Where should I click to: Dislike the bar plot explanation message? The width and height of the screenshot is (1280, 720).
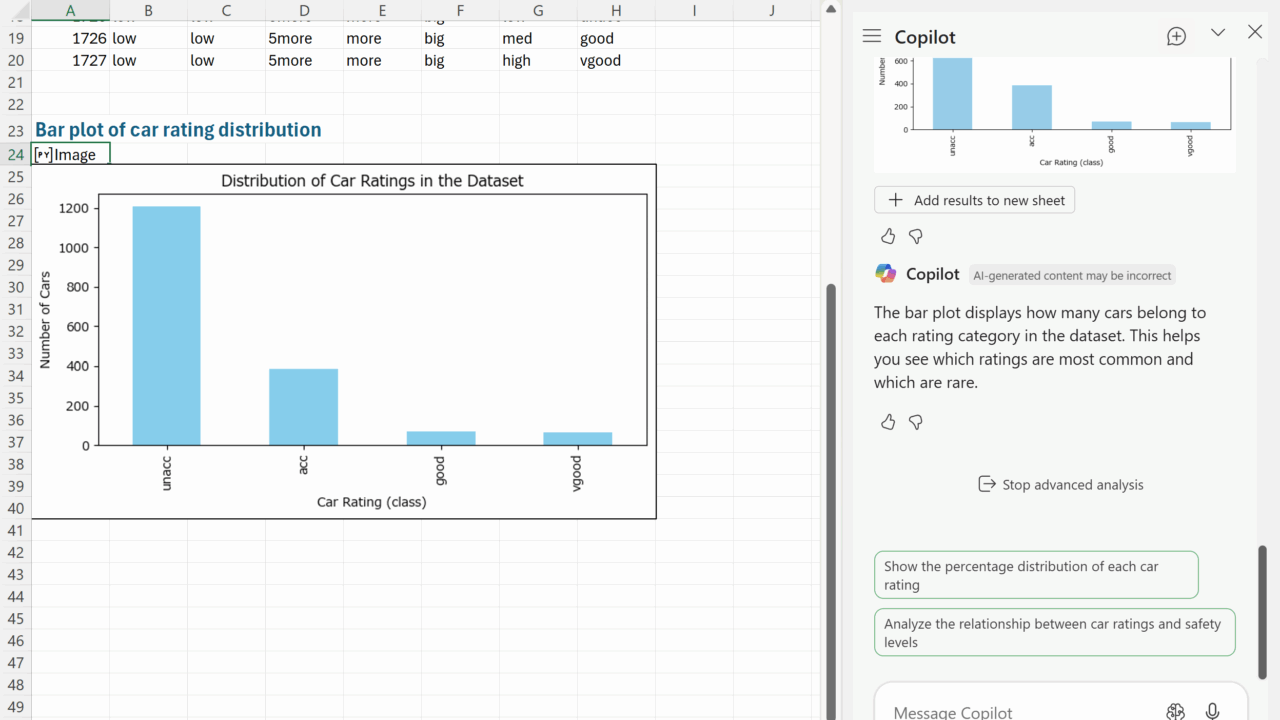(915, 422)
